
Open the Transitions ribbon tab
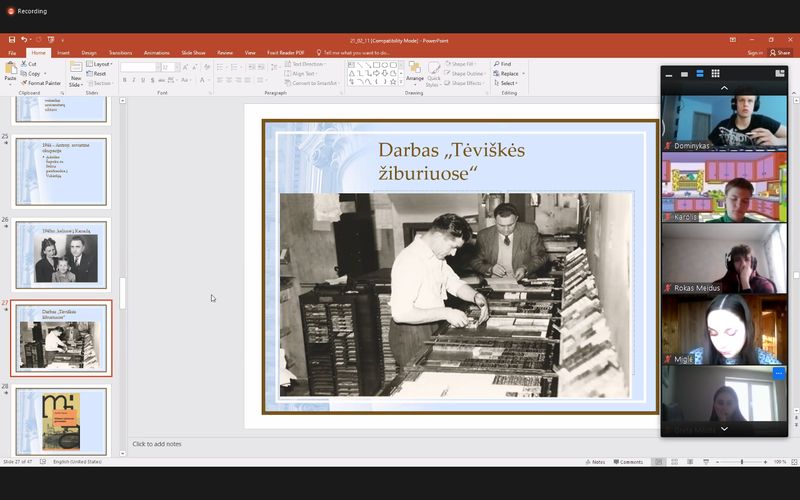pos(120,52)
